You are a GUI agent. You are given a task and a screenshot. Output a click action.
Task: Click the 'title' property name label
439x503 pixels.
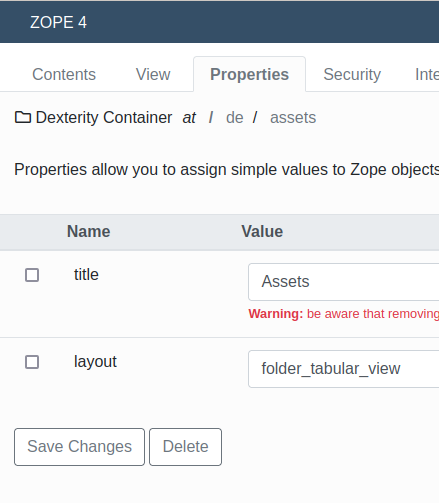click(86, 275)
